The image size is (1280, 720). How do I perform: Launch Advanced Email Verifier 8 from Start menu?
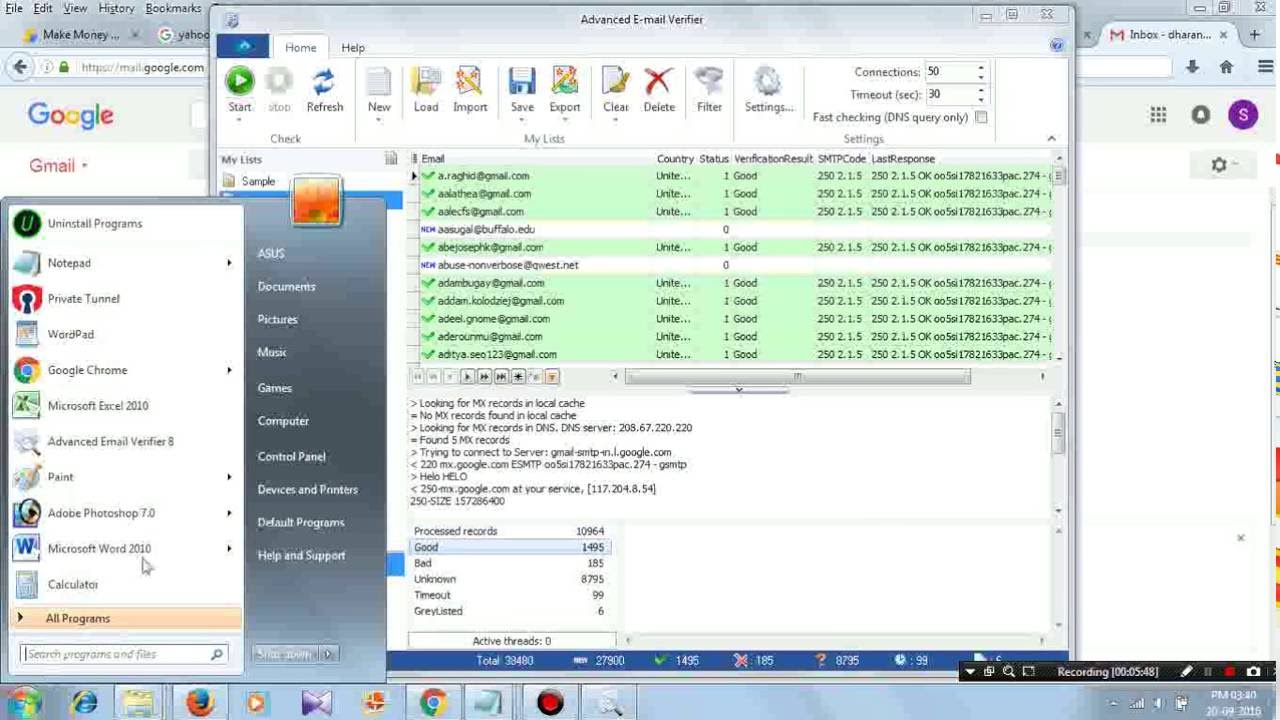coord(110,441)
